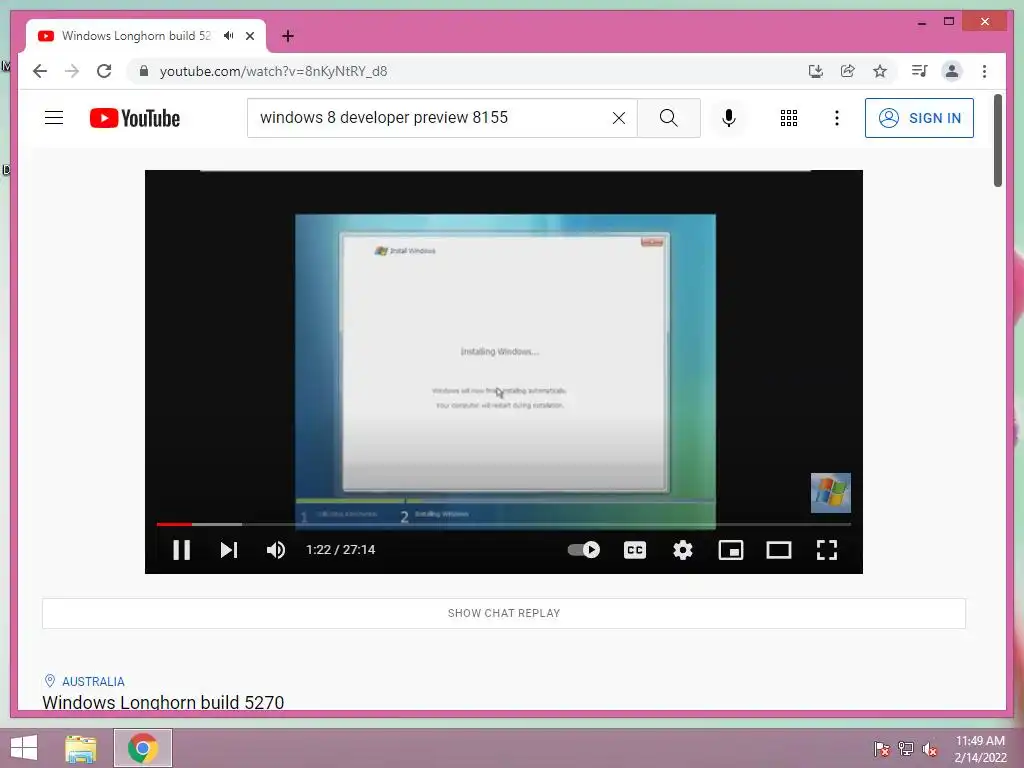Open the Action Center flag in tray
The height and width of the screenshot is (768, 1024).
881,748
